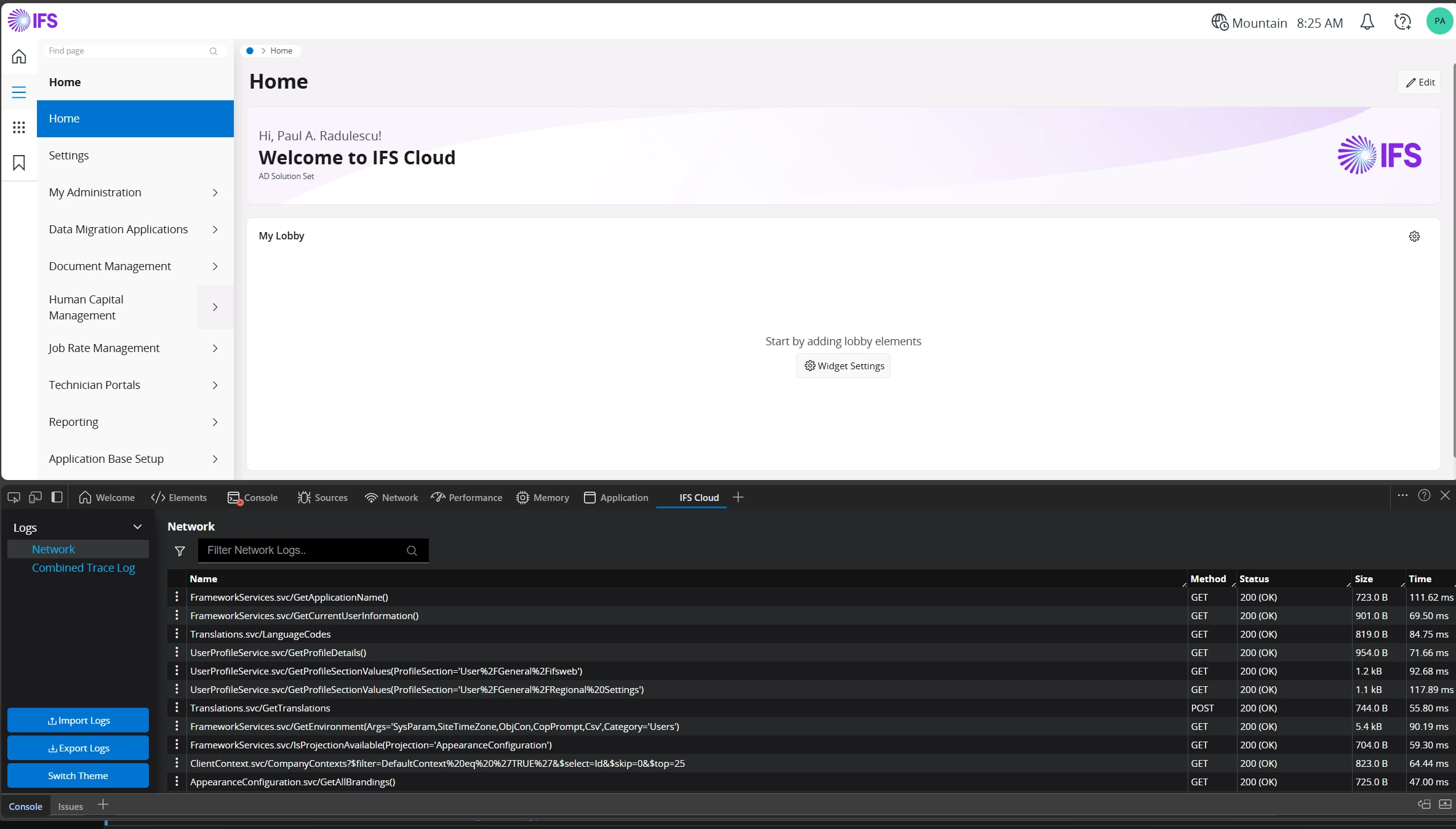
Task: Open the devtools three-dot options menu
Action: pos(1402,495)
